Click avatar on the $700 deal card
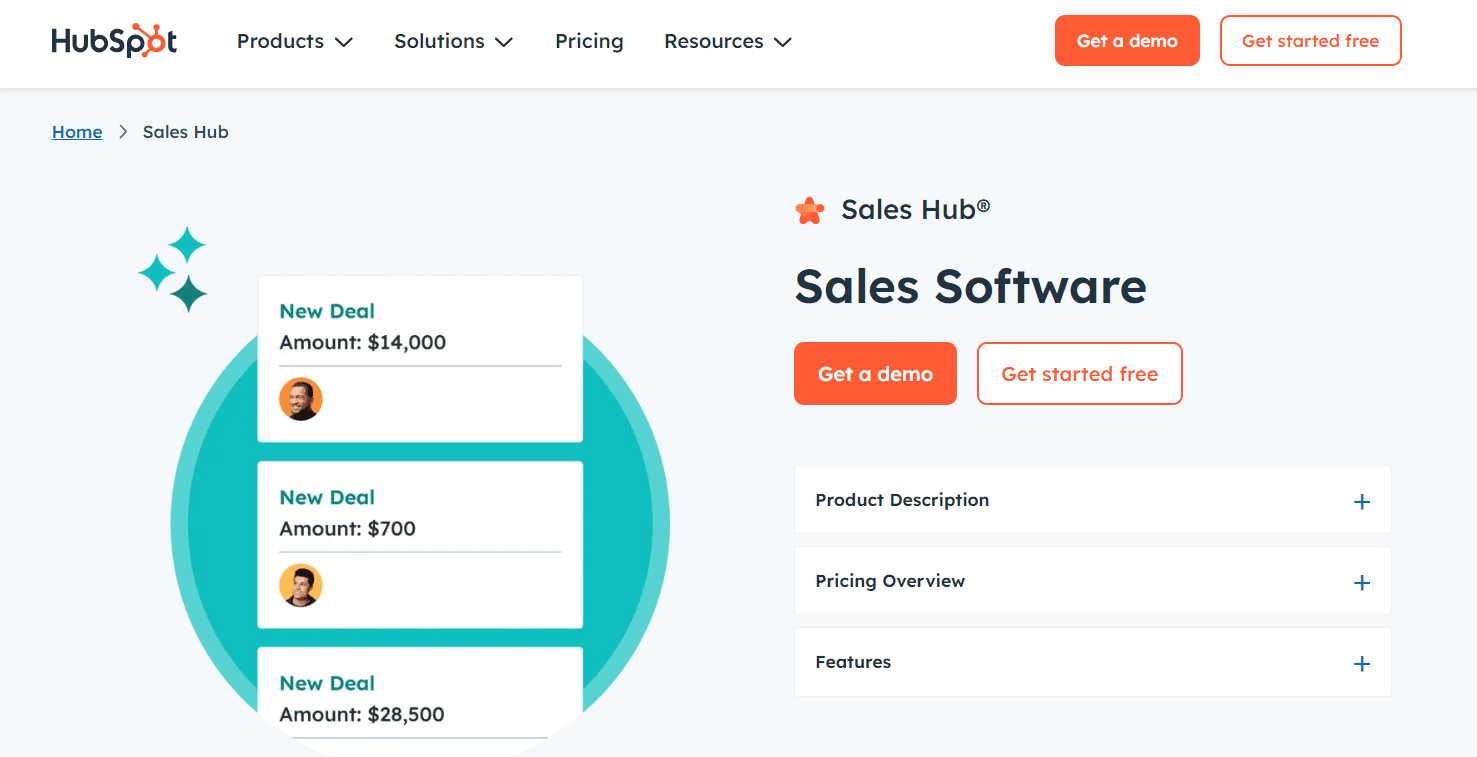 click(300, 585)
